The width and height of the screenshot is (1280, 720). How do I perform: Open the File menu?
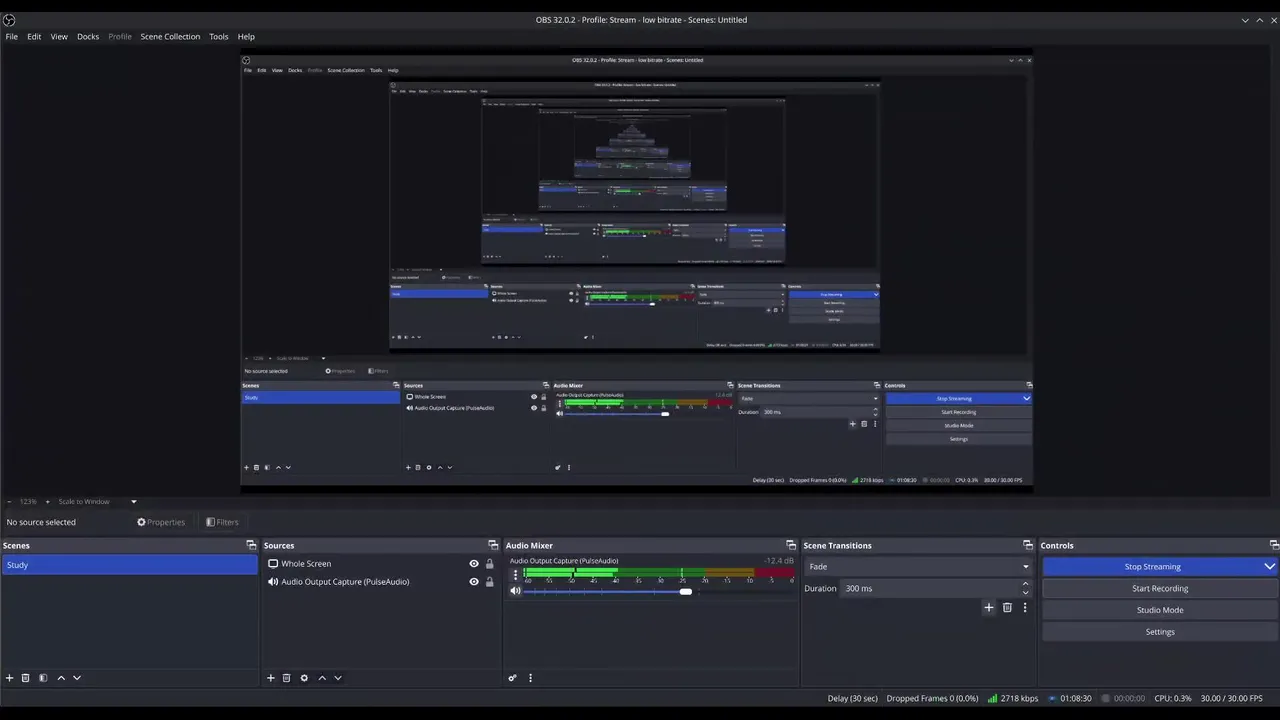(x=12, y=36)
